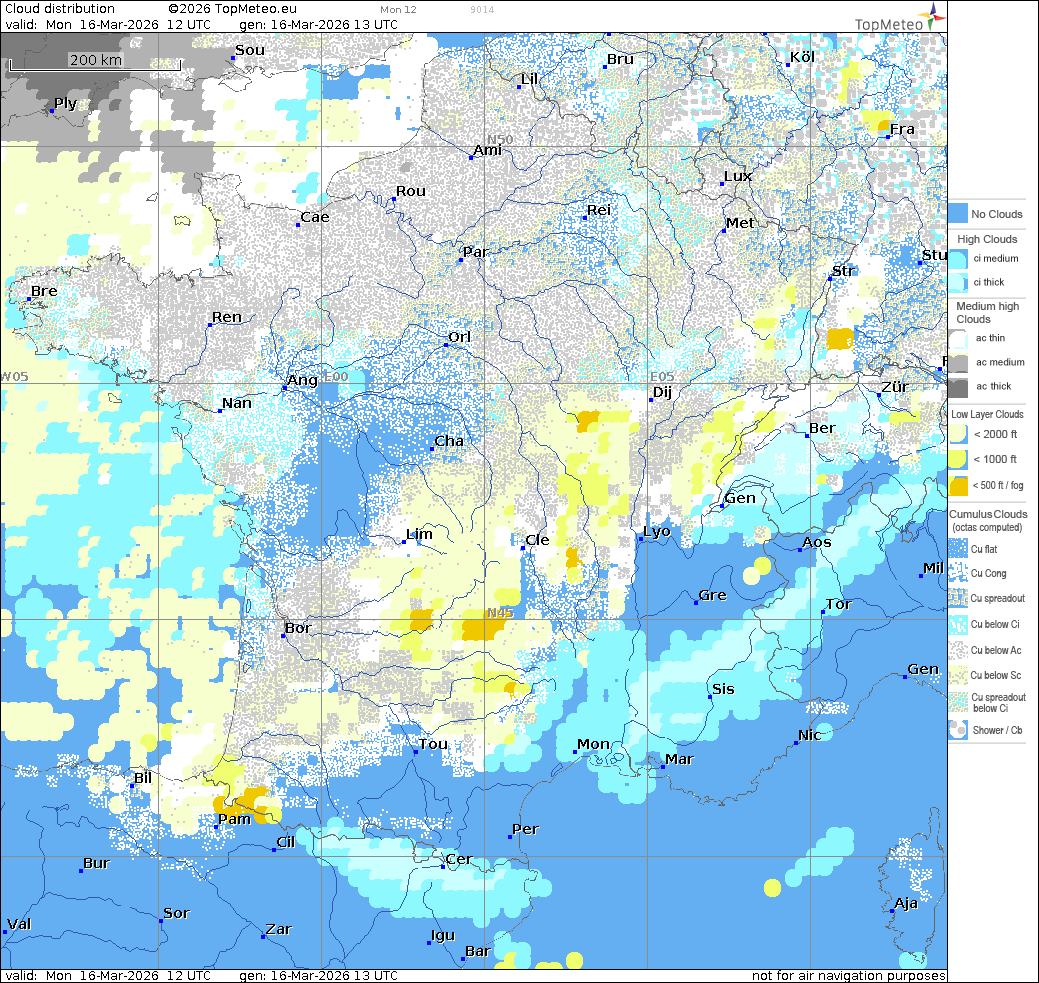Click the Toulouse city marker

[416, 751]
